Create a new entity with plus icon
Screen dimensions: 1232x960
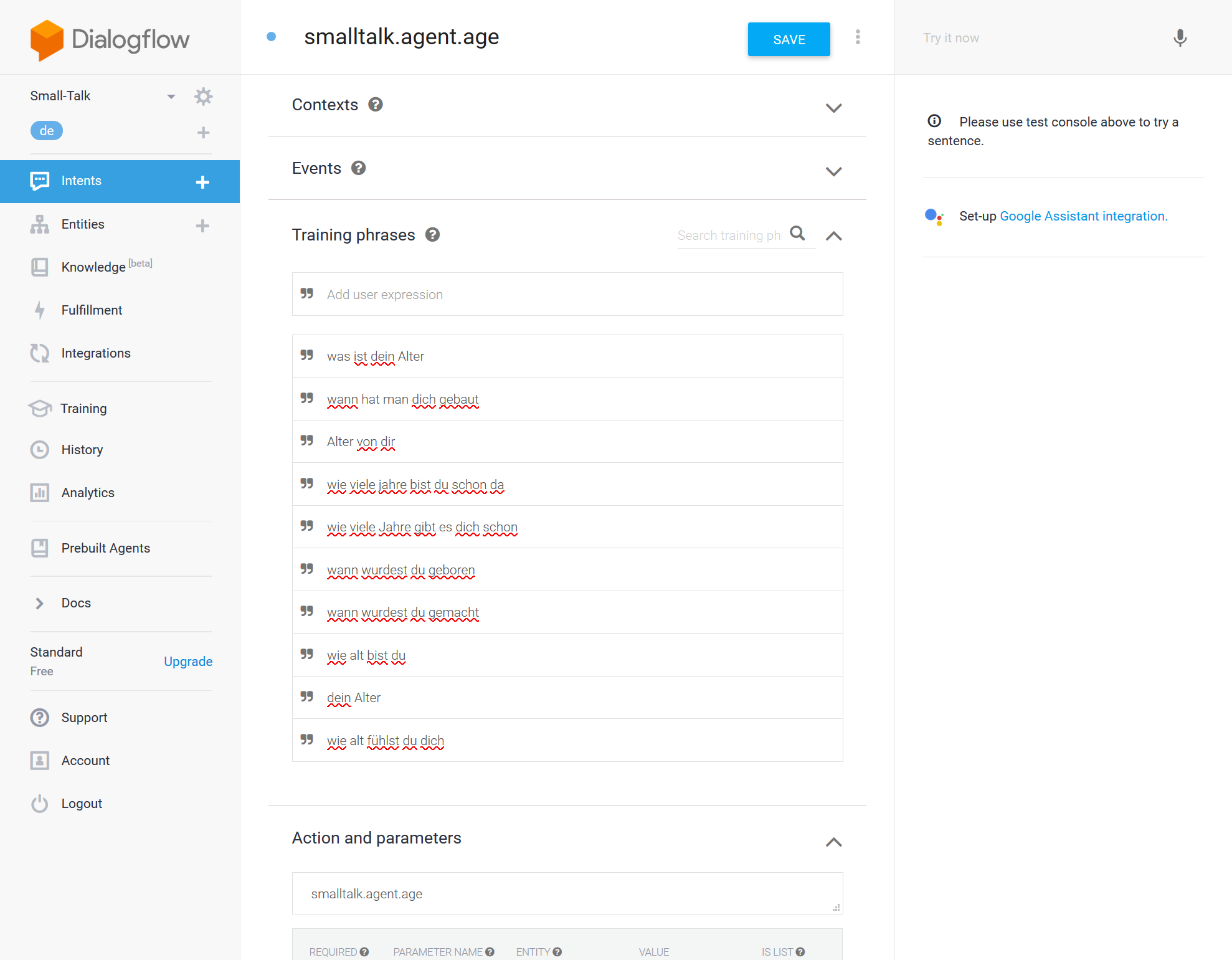click(202, 226)
